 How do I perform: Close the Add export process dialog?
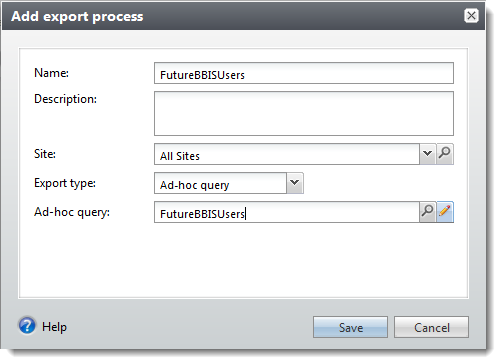pos(471,16)
